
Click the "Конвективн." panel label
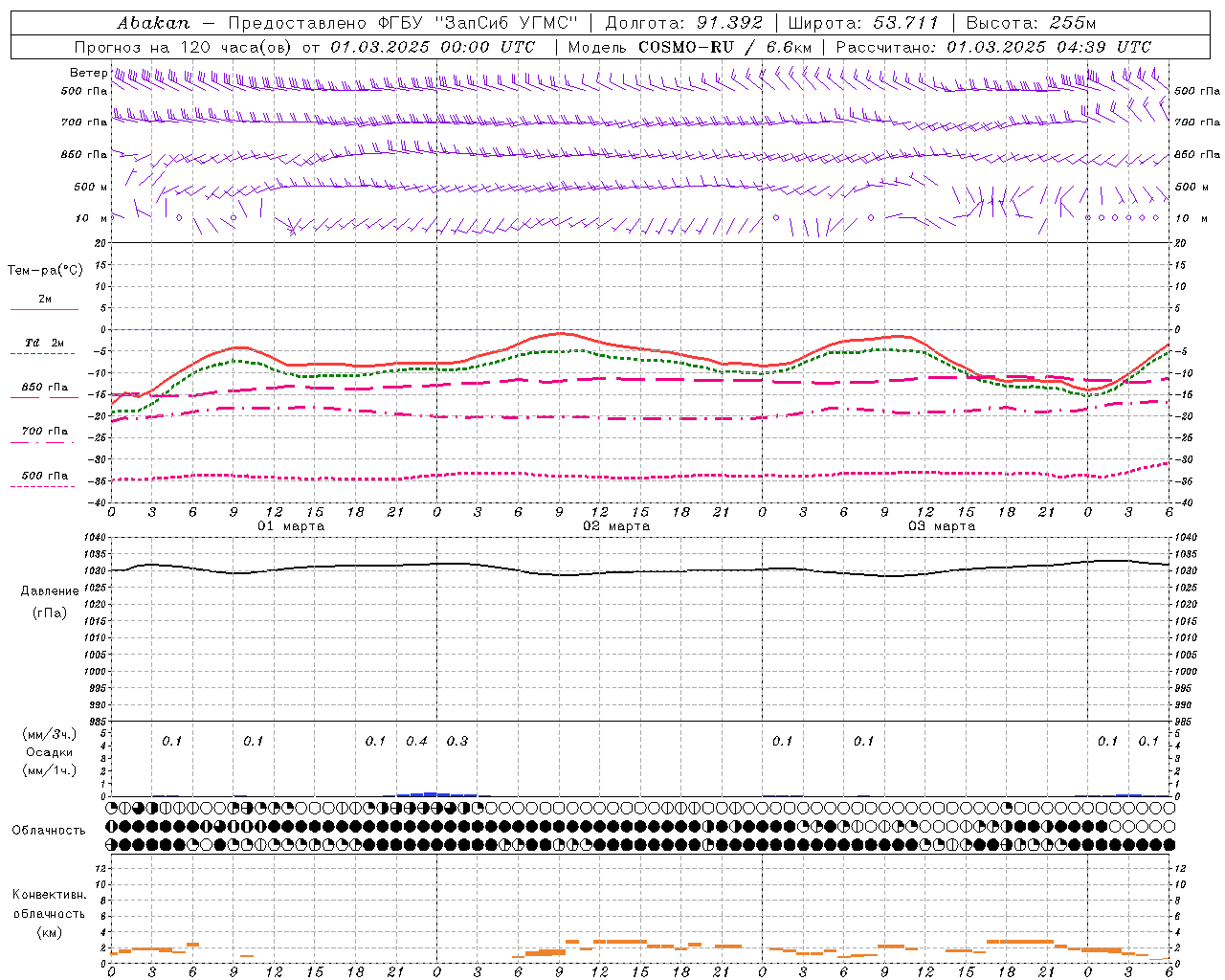click(x=50, y=895)
